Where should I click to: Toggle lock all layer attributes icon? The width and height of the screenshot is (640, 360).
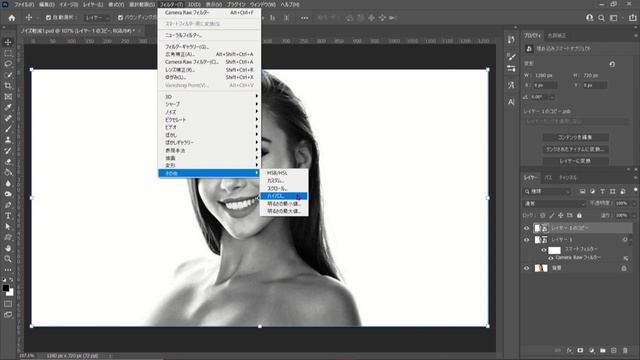tap(579, 215)
